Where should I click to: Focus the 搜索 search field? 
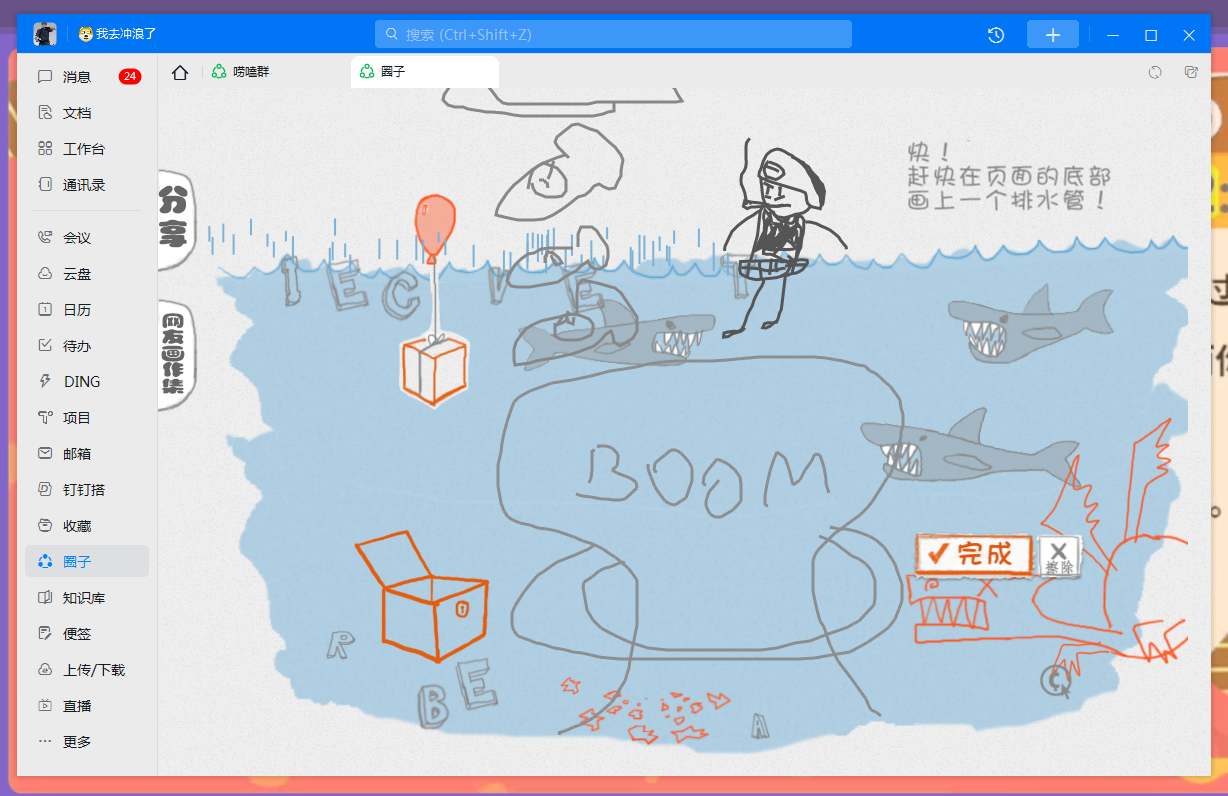point(613,34)
